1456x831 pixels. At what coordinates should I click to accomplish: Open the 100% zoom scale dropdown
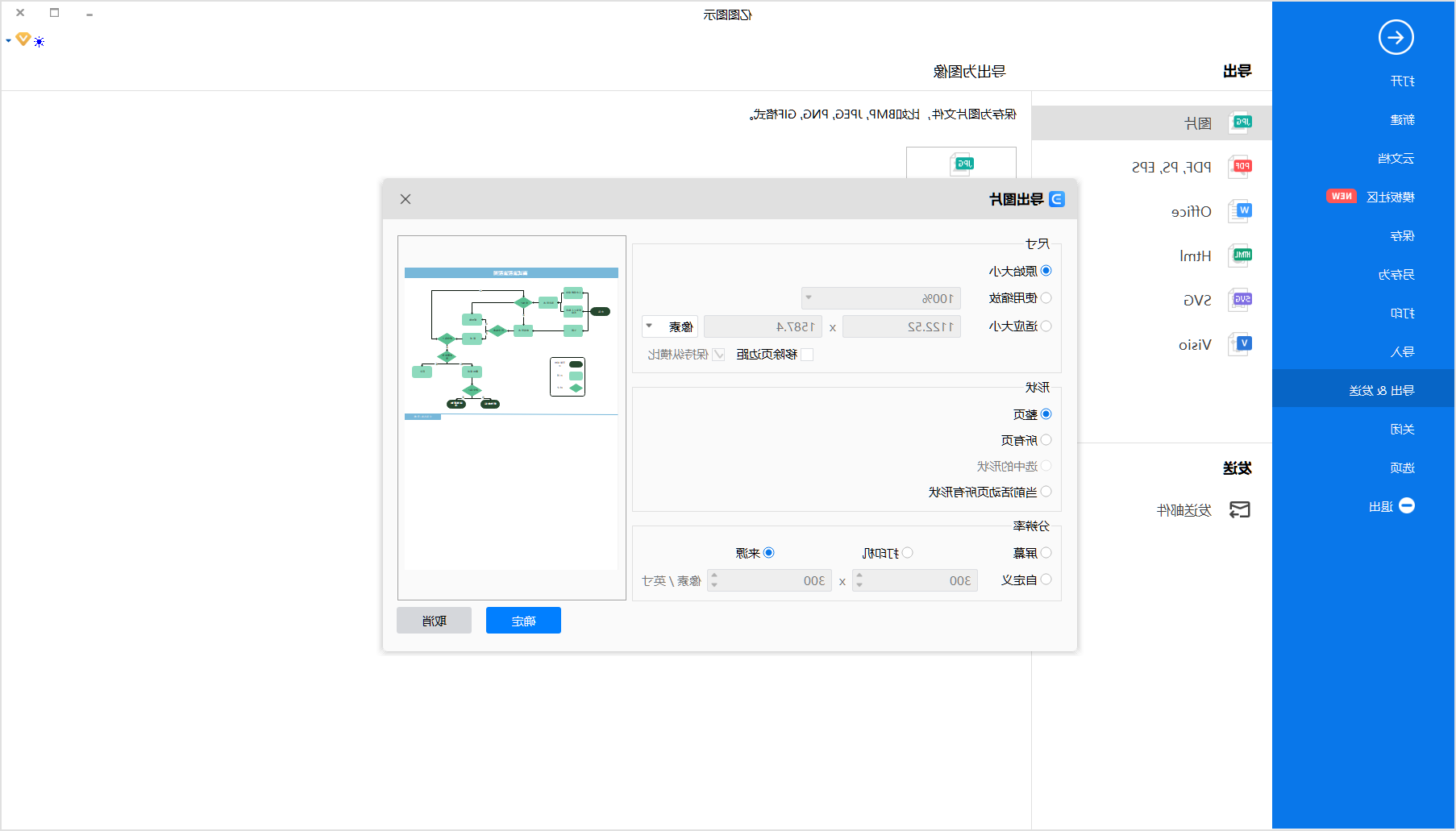pos(881,298)
